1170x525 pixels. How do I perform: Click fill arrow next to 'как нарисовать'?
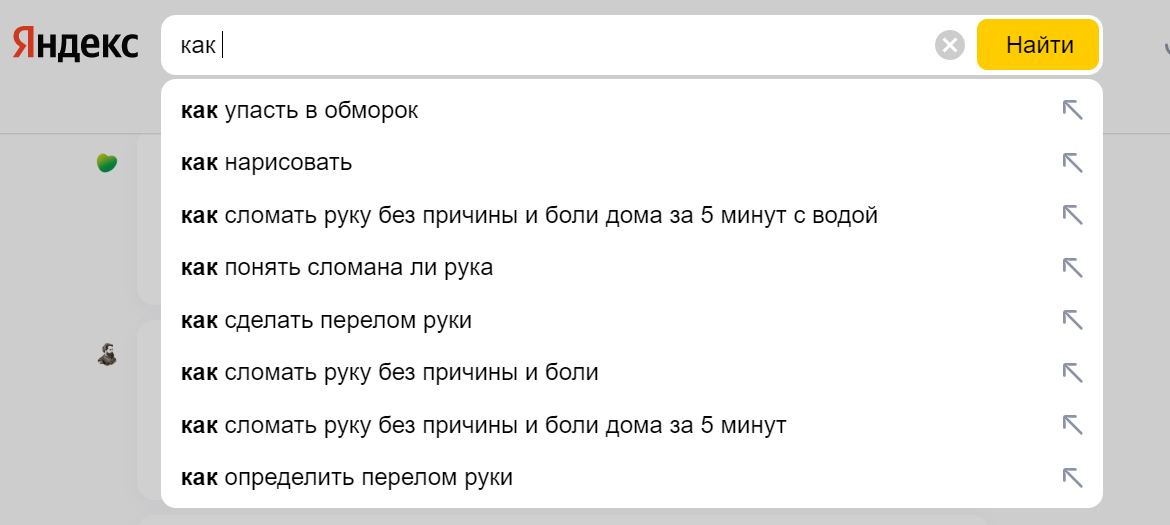[x=1072, y=163]
